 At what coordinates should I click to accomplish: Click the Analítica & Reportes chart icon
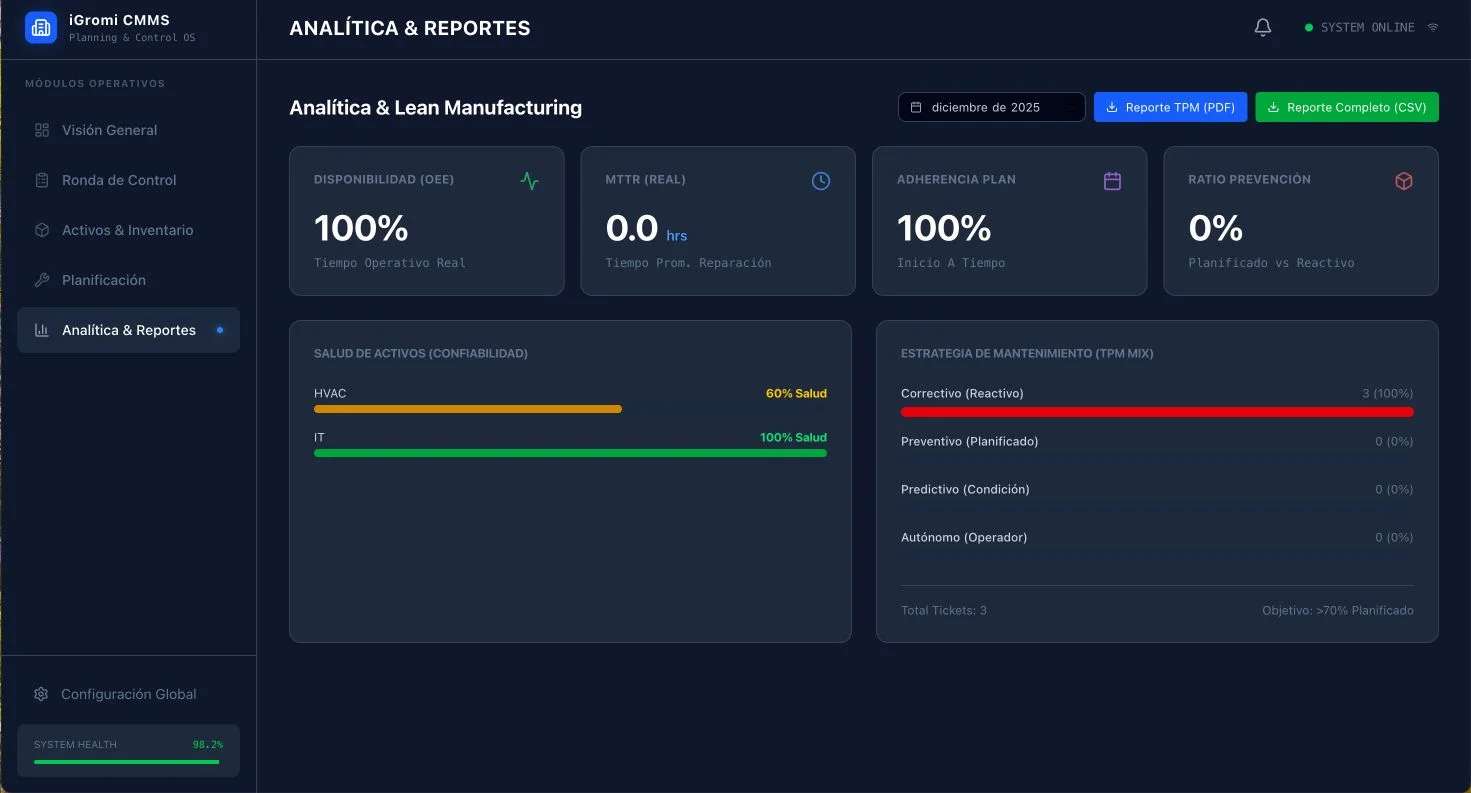click(x=40, y=330)
